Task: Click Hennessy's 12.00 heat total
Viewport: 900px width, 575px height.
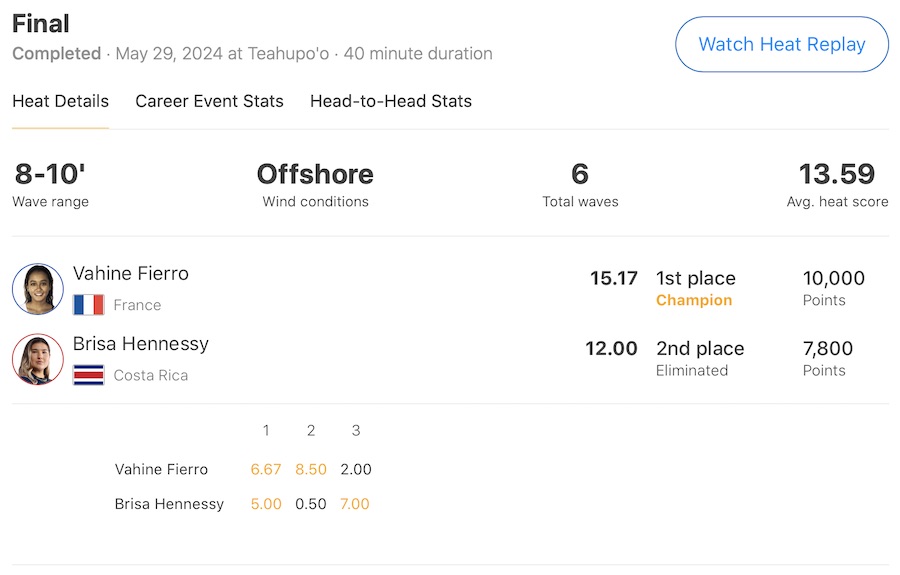Action: pyautogui.click(x=611, y=348)
